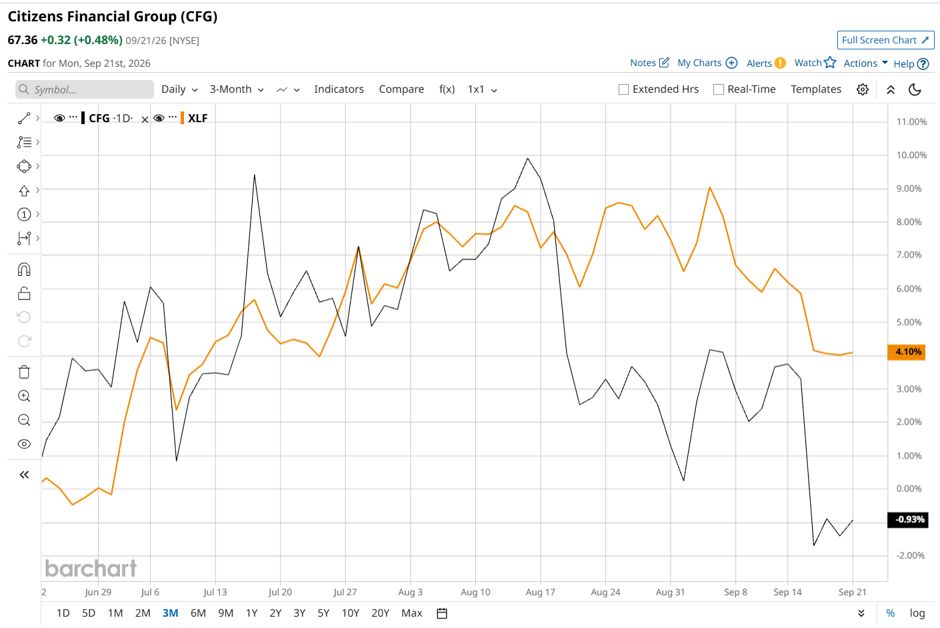
Task: Zoom out using magnifier minus icon
Action: [x=24, y=420]
